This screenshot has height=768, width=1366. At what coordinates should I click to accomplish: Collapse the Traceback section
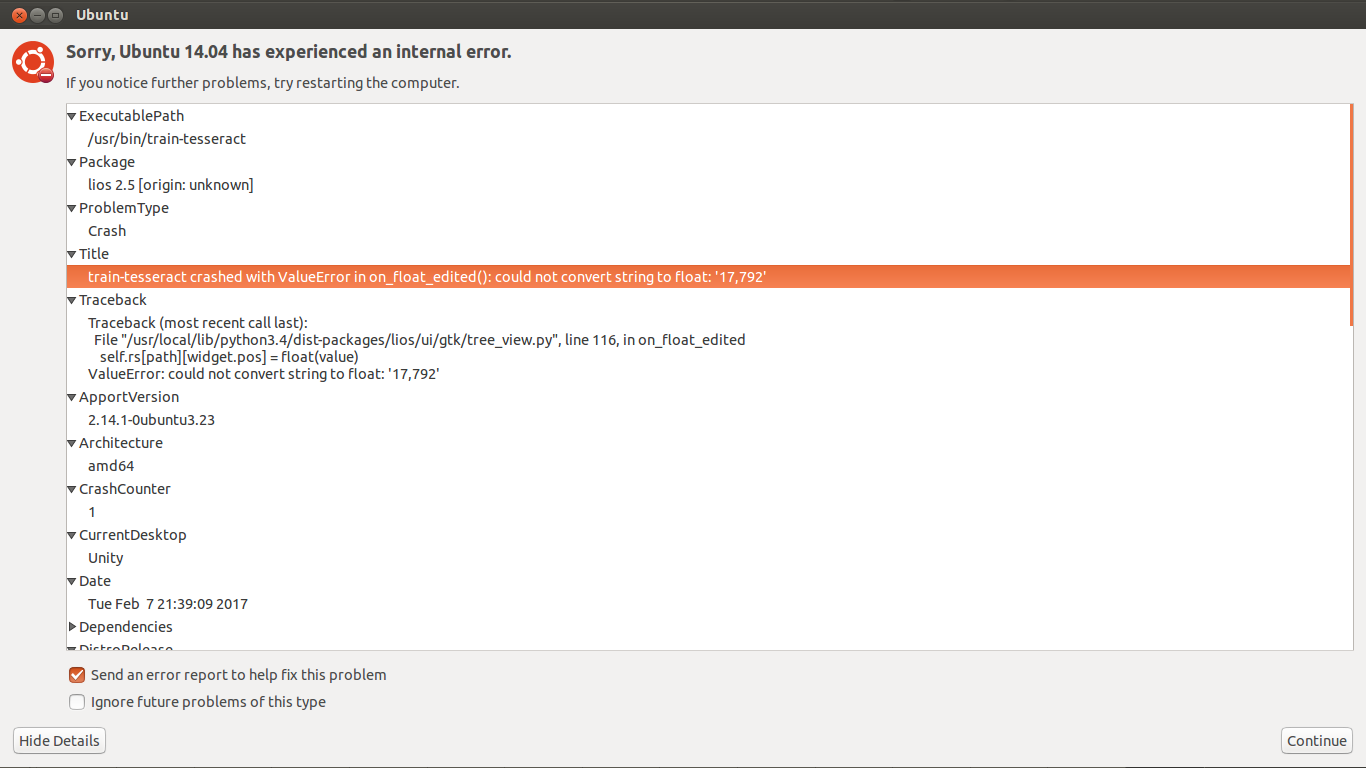pyautogui.click(x=72, y=300)
